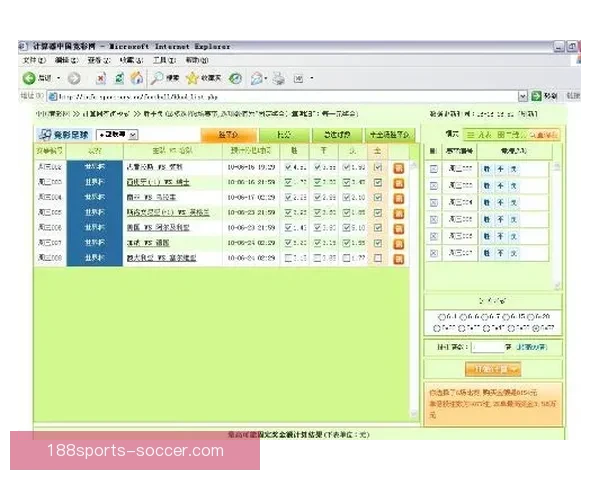Tick the 全 select-all box for 周三008
Image resolution: width=600 pixels, height=480 pixels.
(x=378, y=258)
